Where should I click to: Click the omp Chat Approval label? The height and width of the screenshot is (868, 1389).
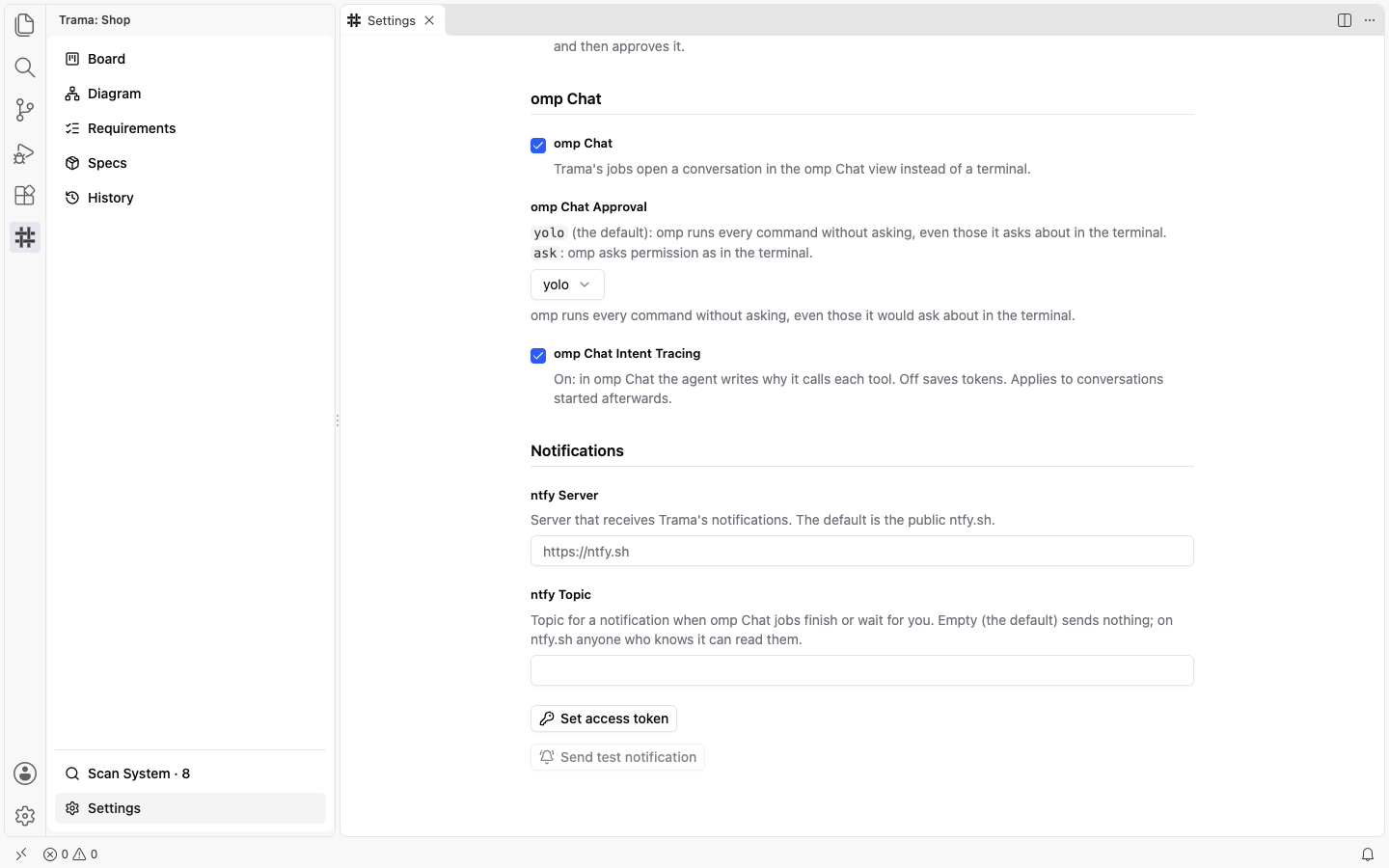588,207
